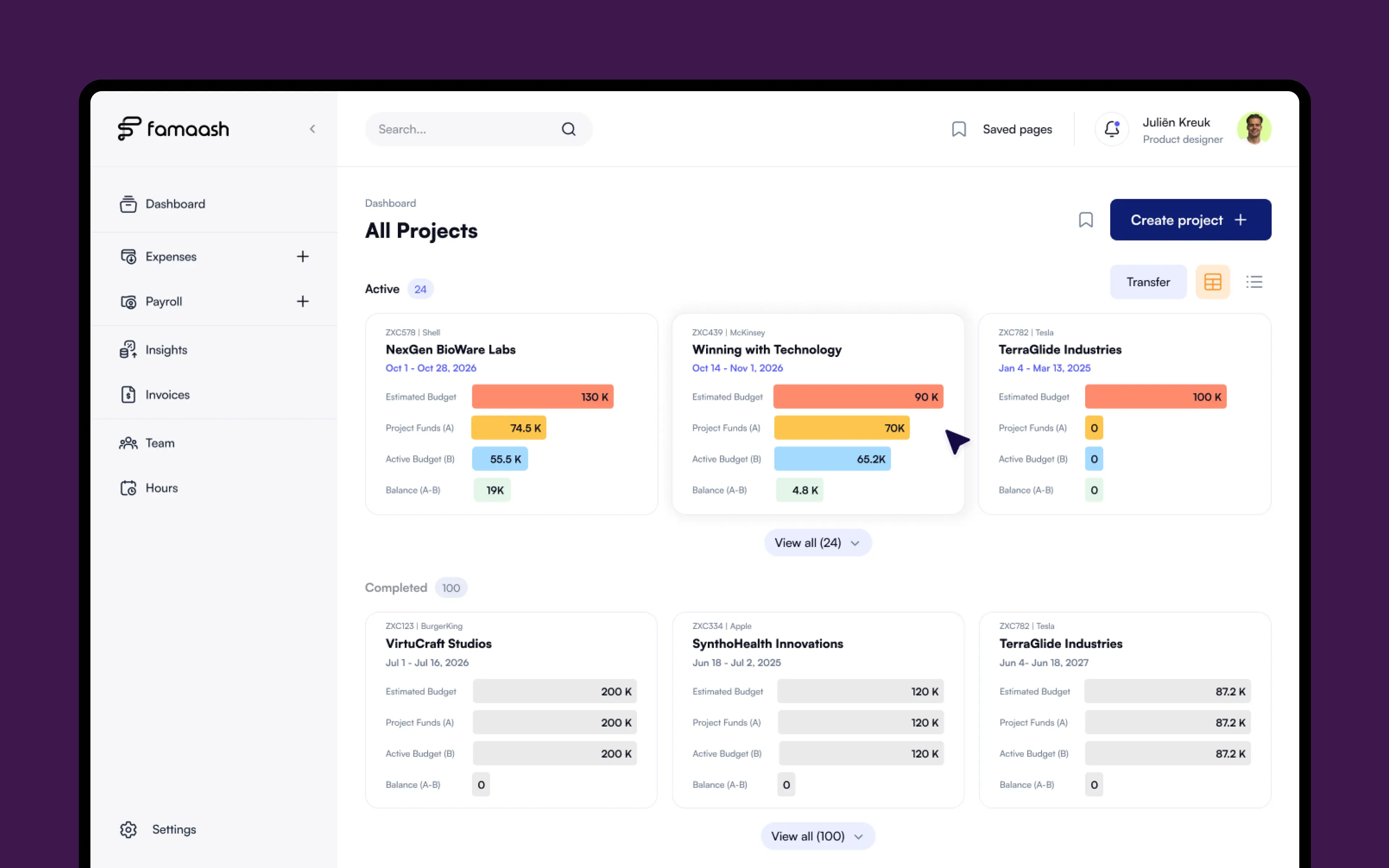
Task: Open the Hours sidebar item
Action: point(161,488)
